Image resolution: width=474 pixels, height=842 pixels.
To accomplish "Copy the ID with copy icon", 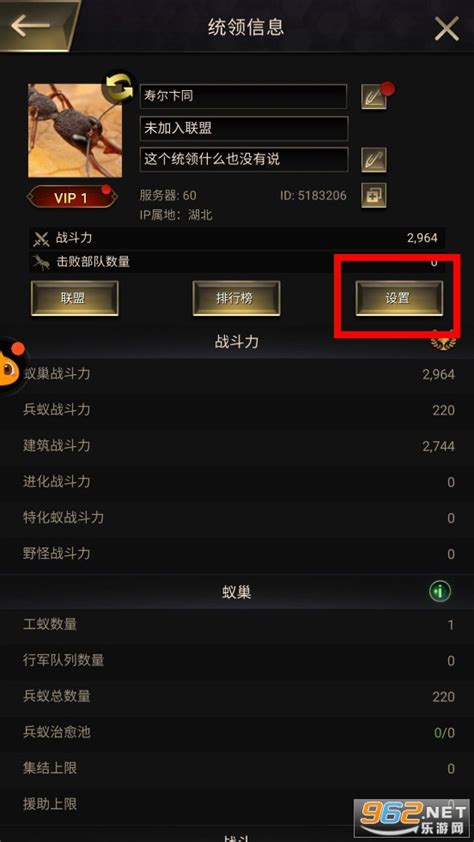I will click(374, 195).
